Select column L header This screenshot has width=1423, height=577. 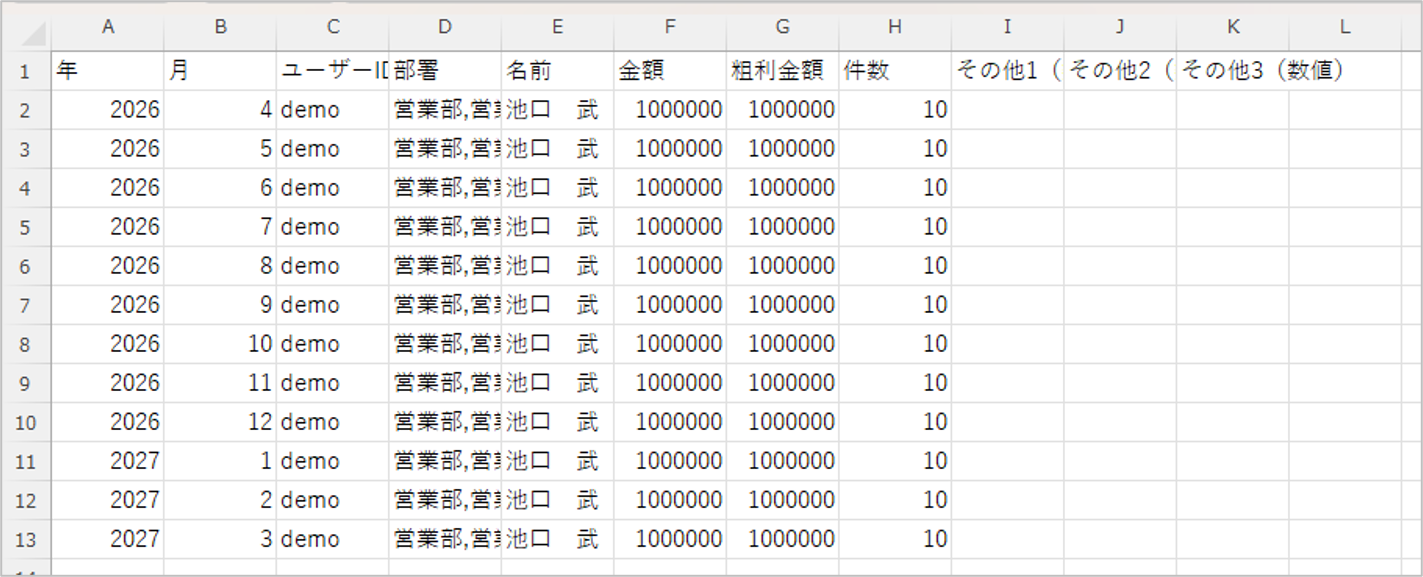coord(1345,28)
